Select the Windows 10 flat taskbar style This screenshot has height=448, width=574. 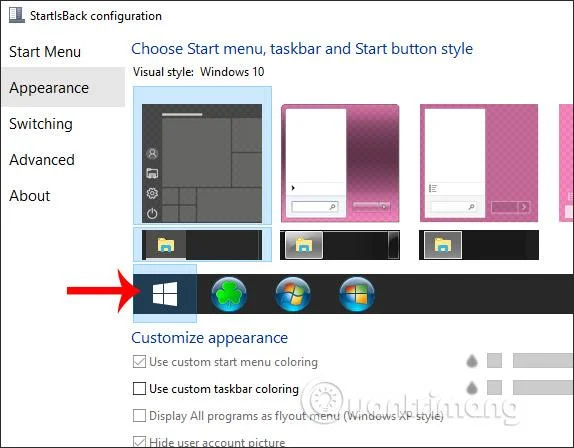coord(202,245)
